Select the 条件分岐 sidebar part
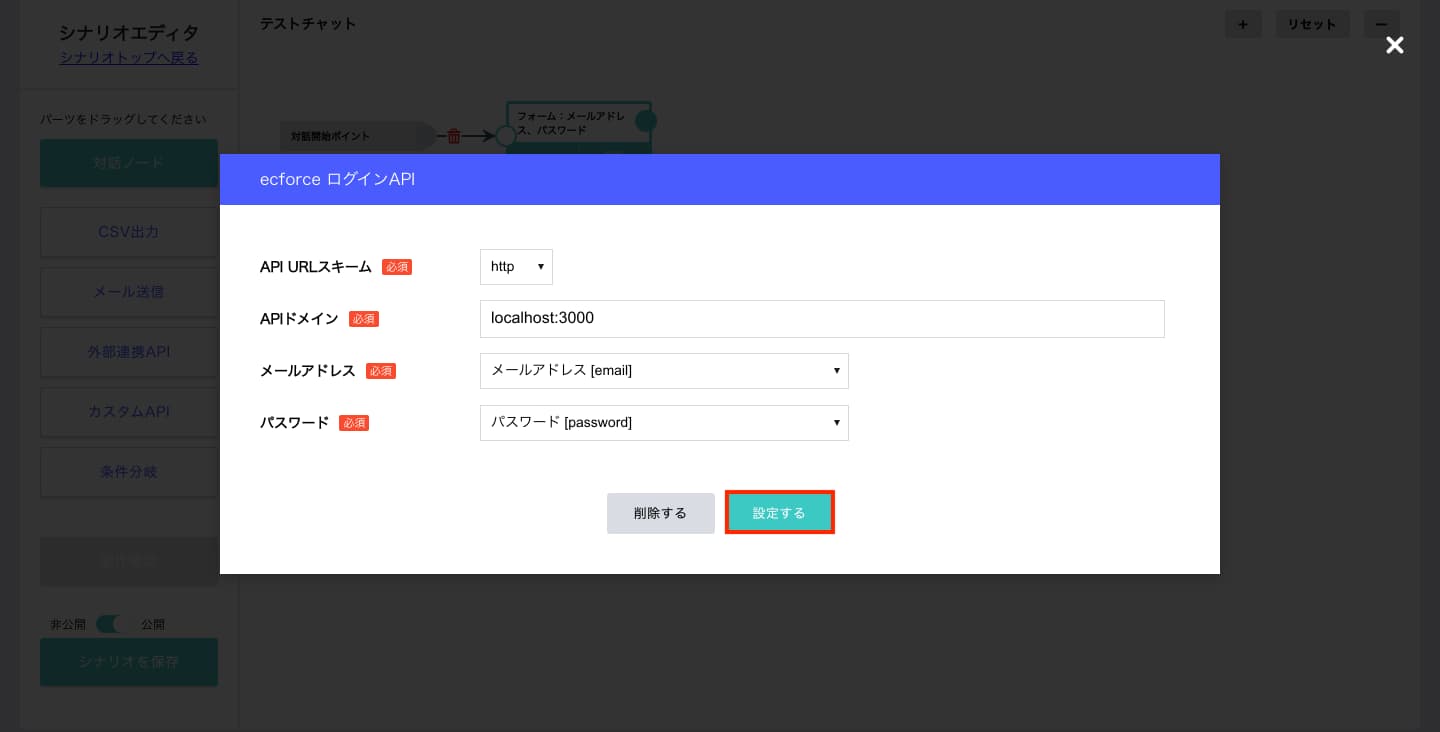This screenshot has height=732, width=1440. click(129, 472)
